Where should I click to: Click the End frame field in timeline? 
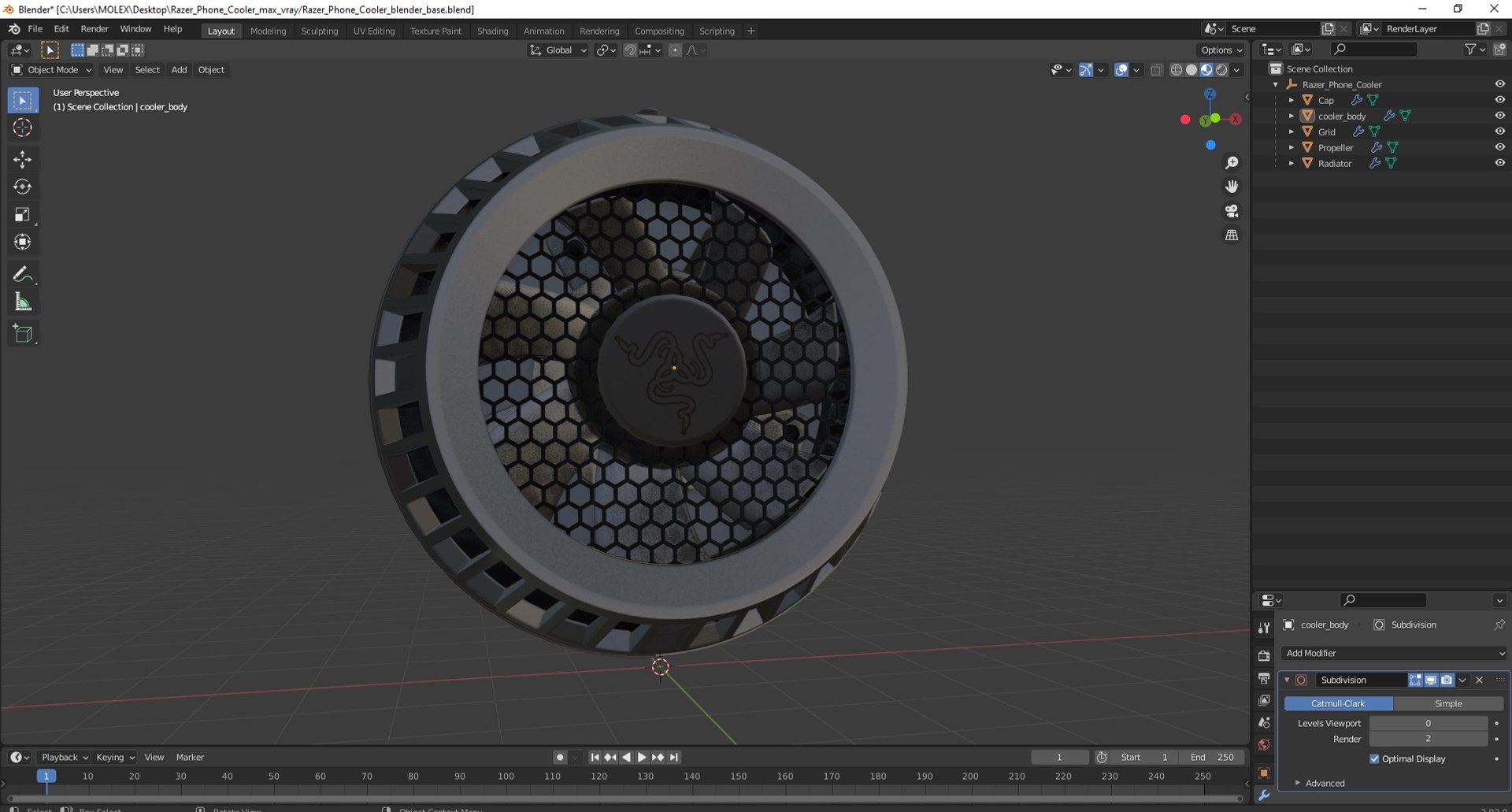tap(1212, 758)
